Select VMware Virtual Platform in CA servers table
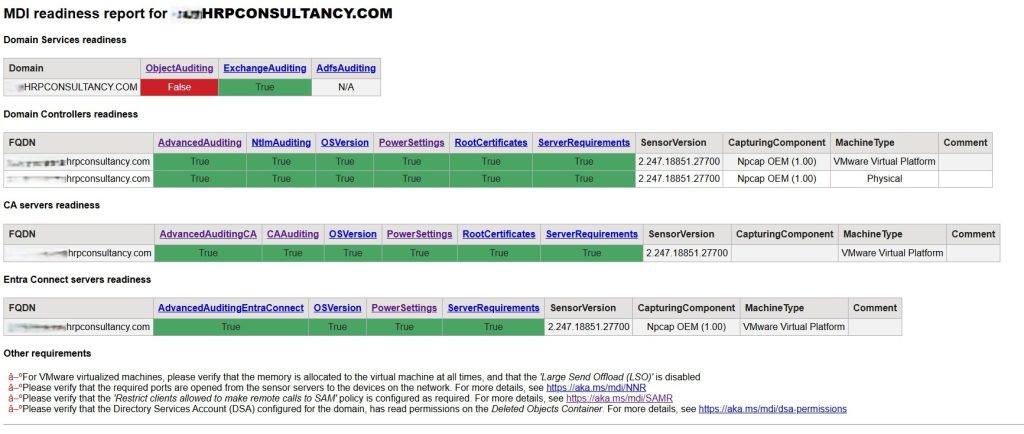This screenshot has width=1024, height=434. [892, 253]
